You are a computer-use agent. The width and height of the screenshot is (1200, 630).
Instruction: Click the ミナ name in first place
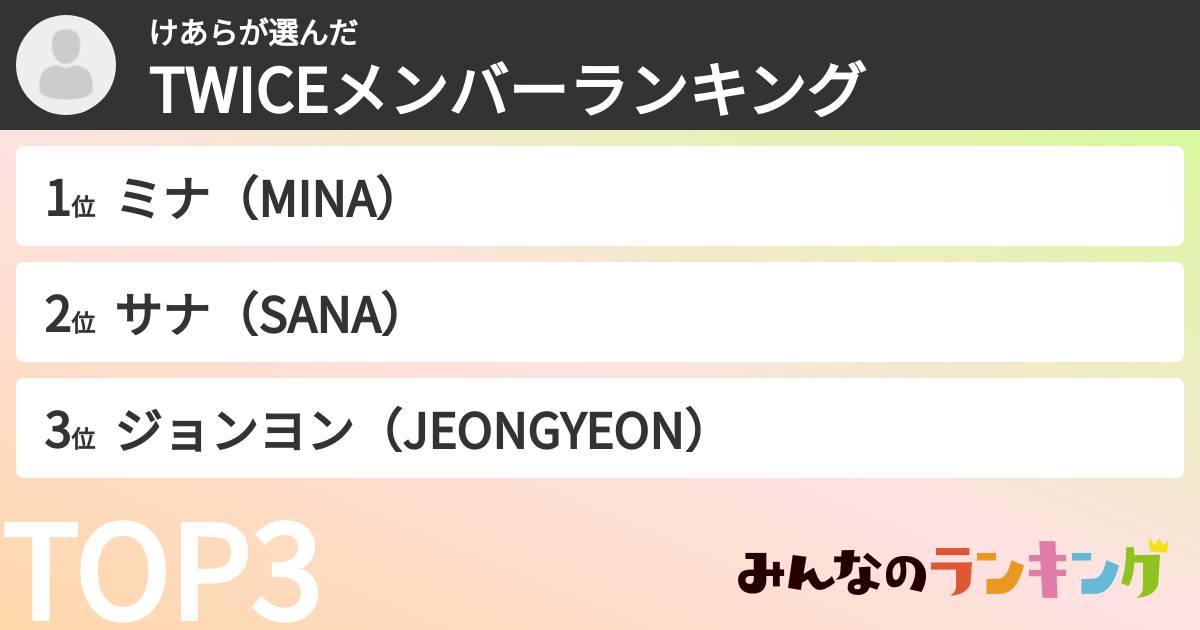pos(163,202)
